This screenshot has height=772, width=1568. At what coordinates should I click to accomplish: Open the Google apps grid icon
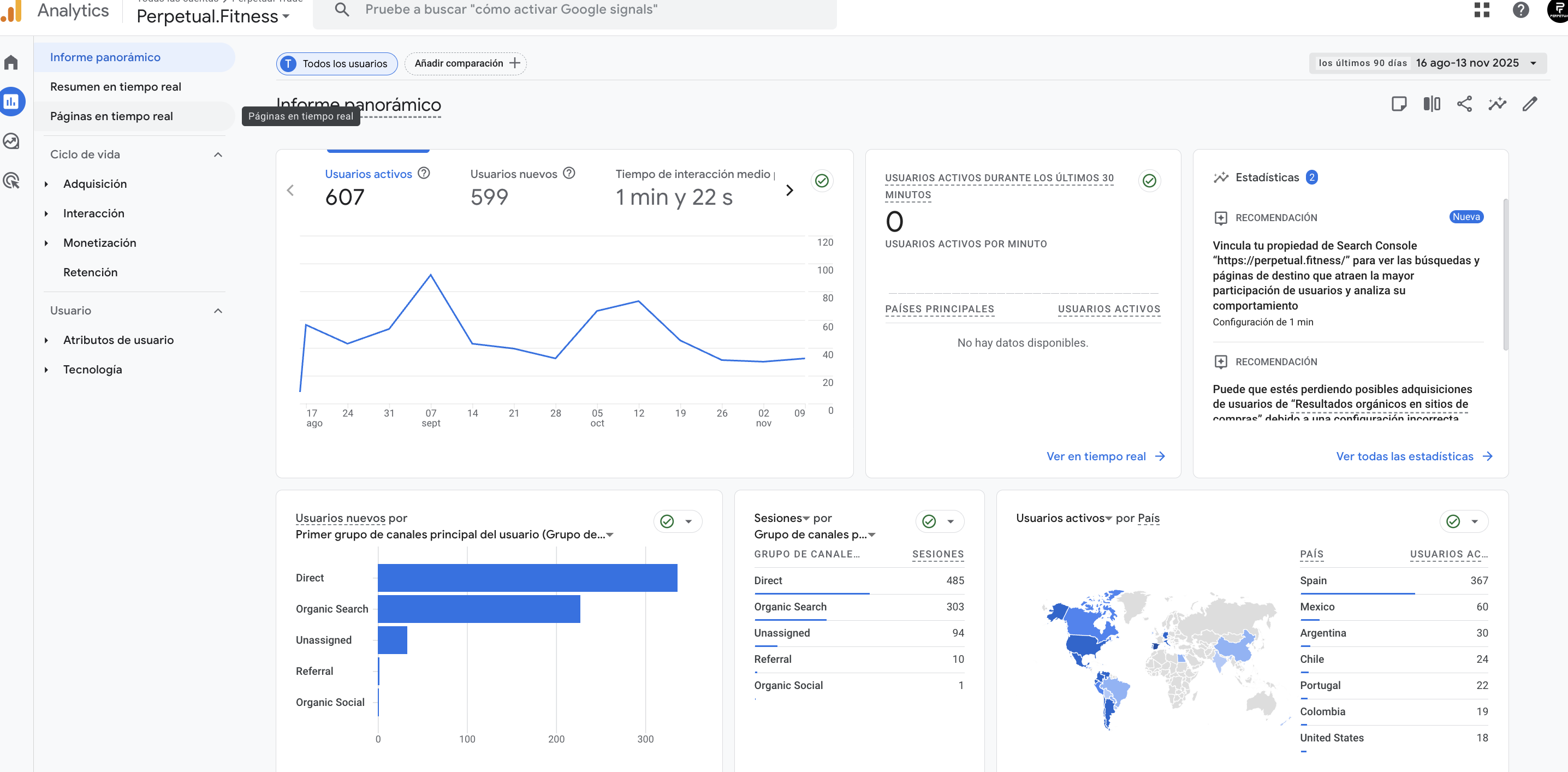point(1482,10)
